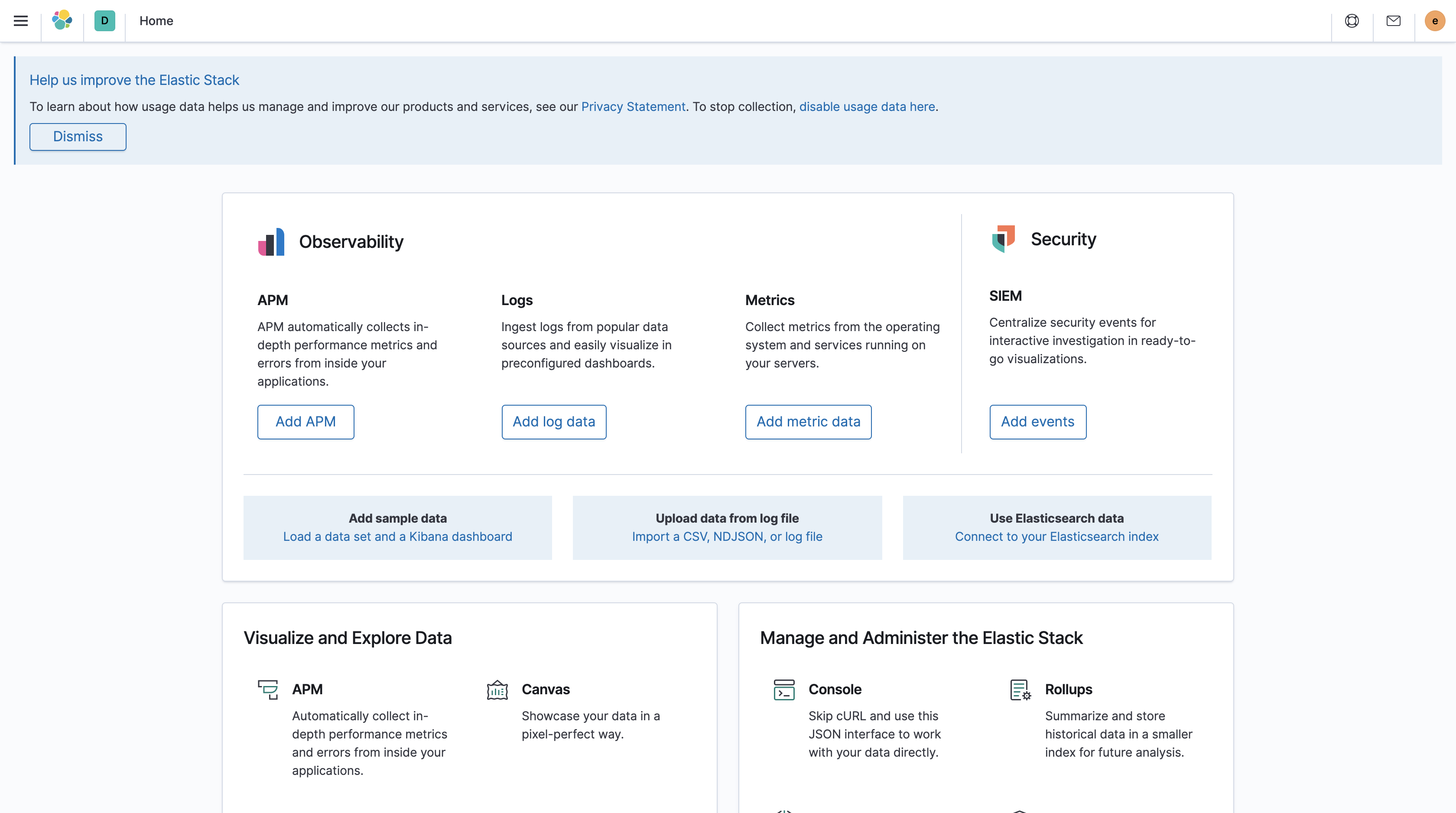The height and width of the screenshot is (813, 1456).
Task: Open the Console dev tool icon
Action: pyautogui.click(x=784, y=690)
